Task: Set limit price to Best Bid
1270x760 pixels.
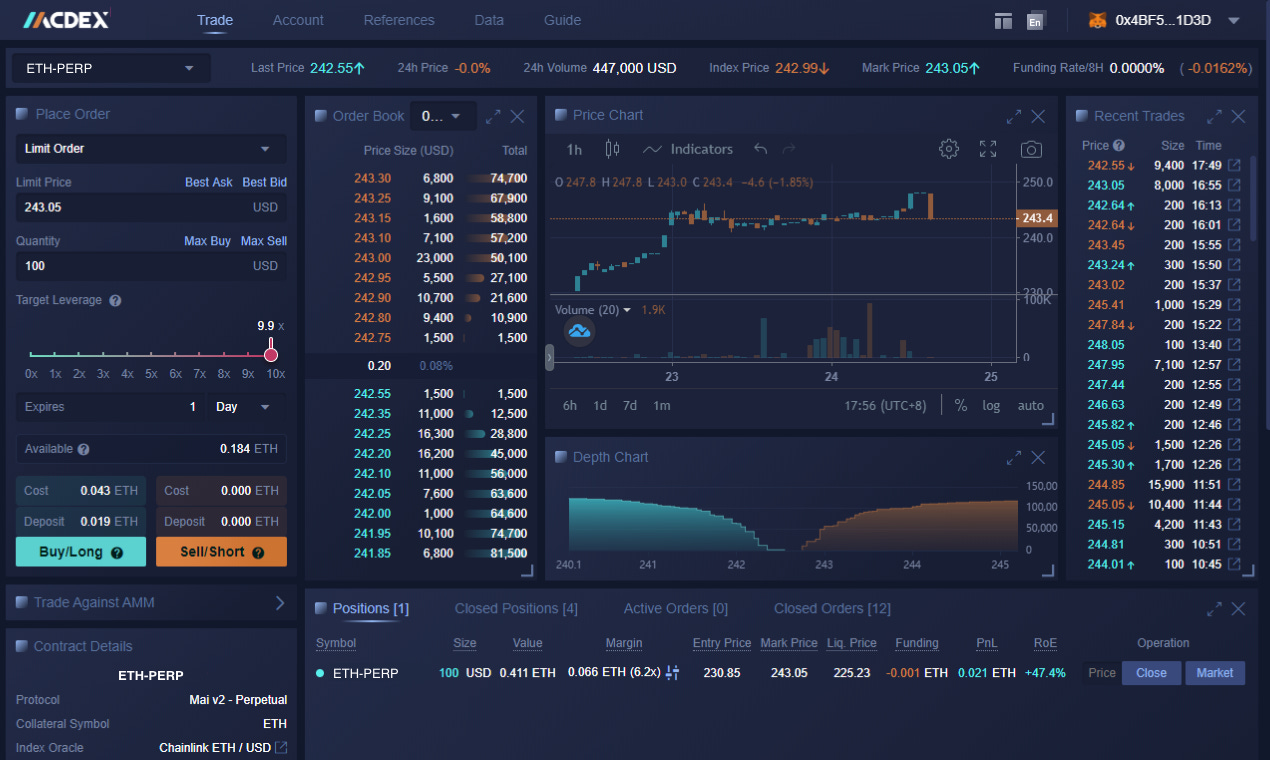Action: (x=265, y=182)
